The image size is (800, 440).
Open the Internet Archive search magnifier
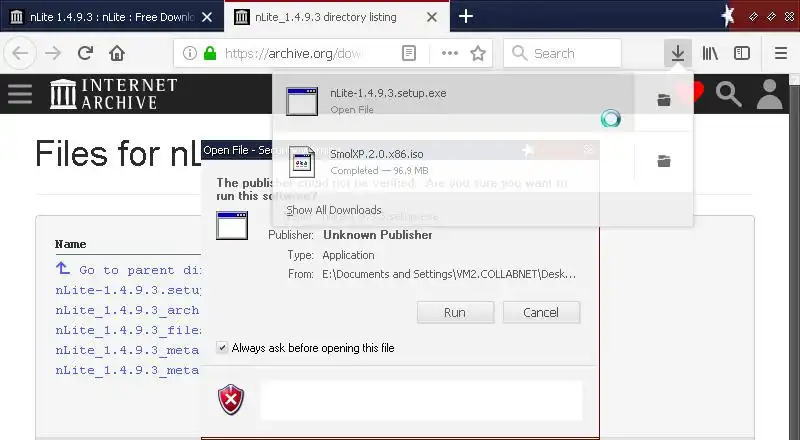point(728,94)
